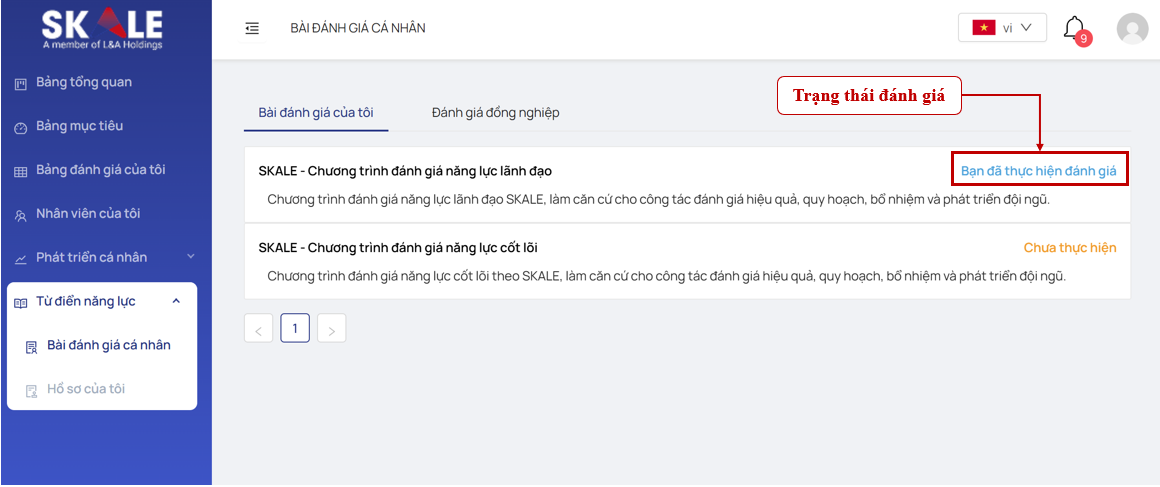Open the notification bell
This screenshot has height=487, width=1160.
[x=1074, y=28]
